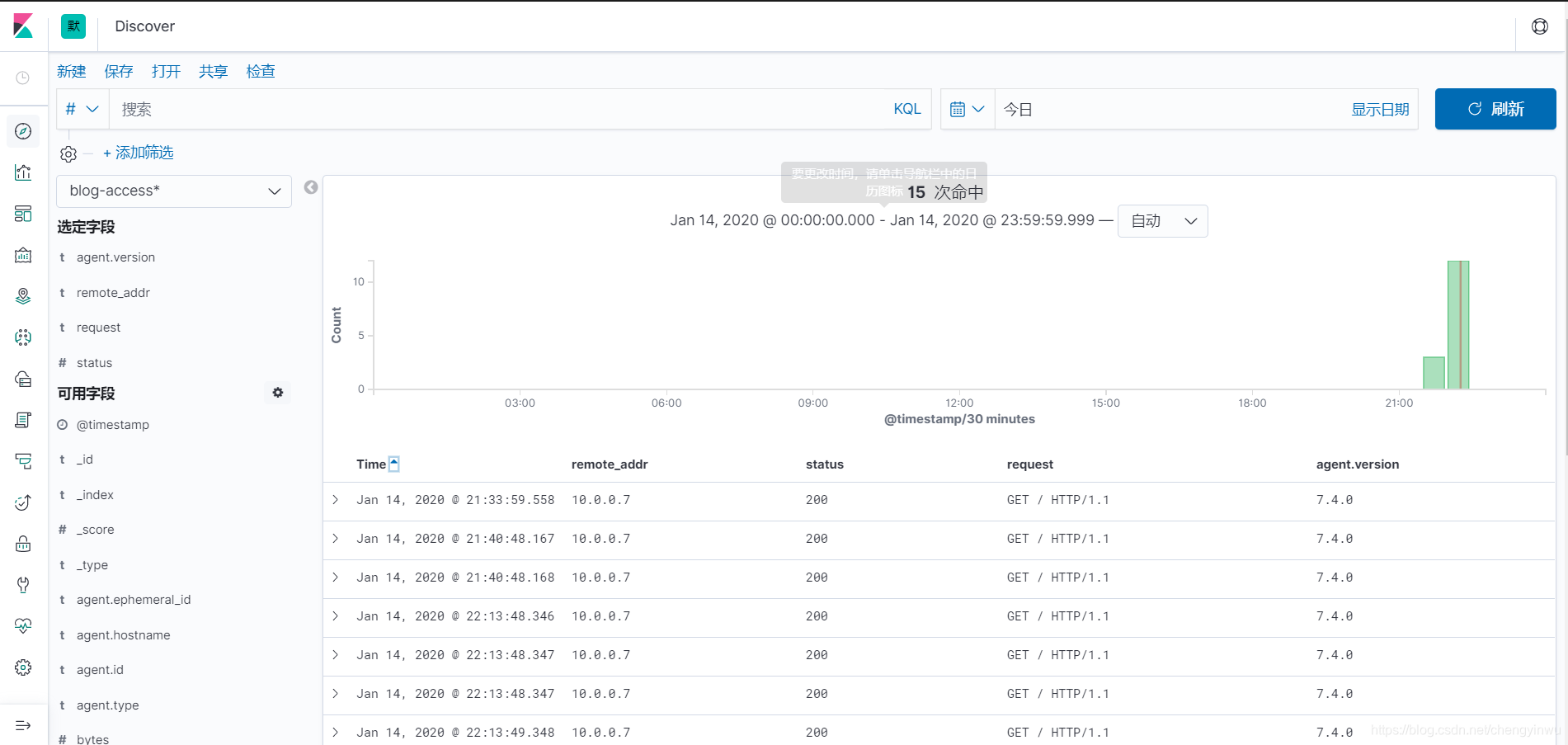The image size is (1568, 745).
Task: Open Canvas icon in sidebar
Action: pyautogui.click(x=23, y=255)
